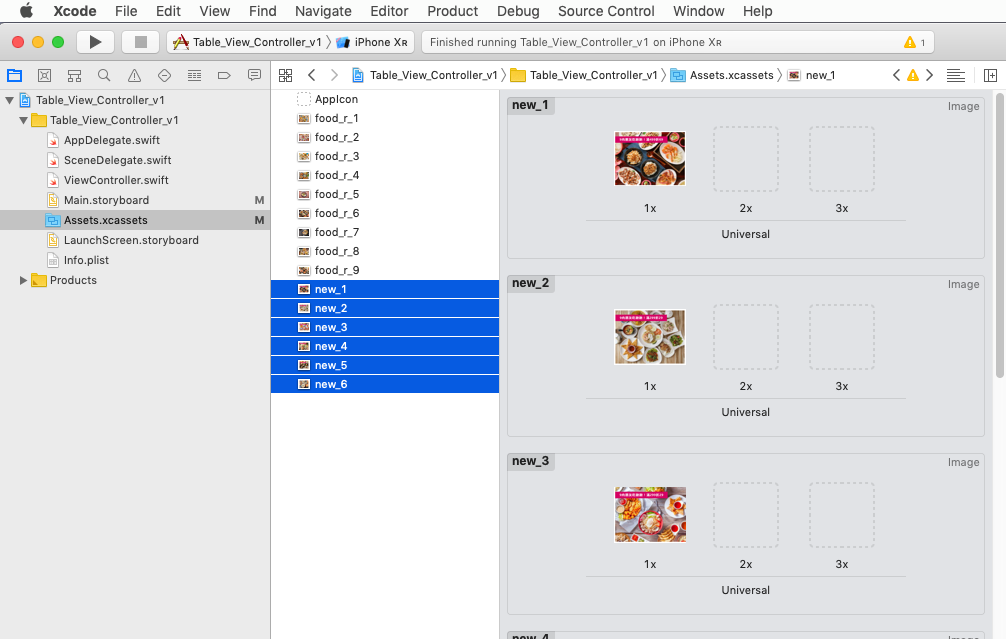Click the empty 2x slot of new_1

746,158
